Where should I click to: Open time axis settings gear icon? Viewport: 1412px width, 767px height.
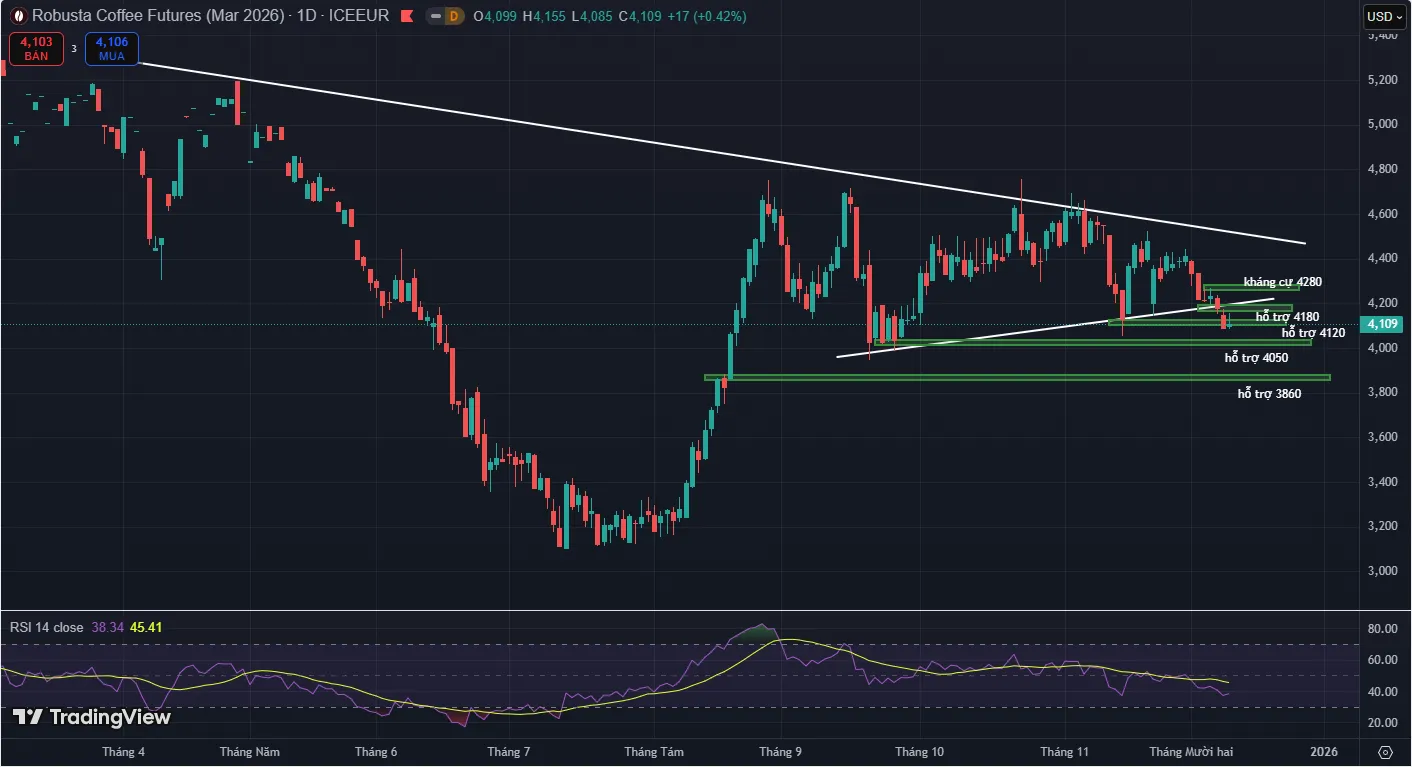click(1385, 751)
